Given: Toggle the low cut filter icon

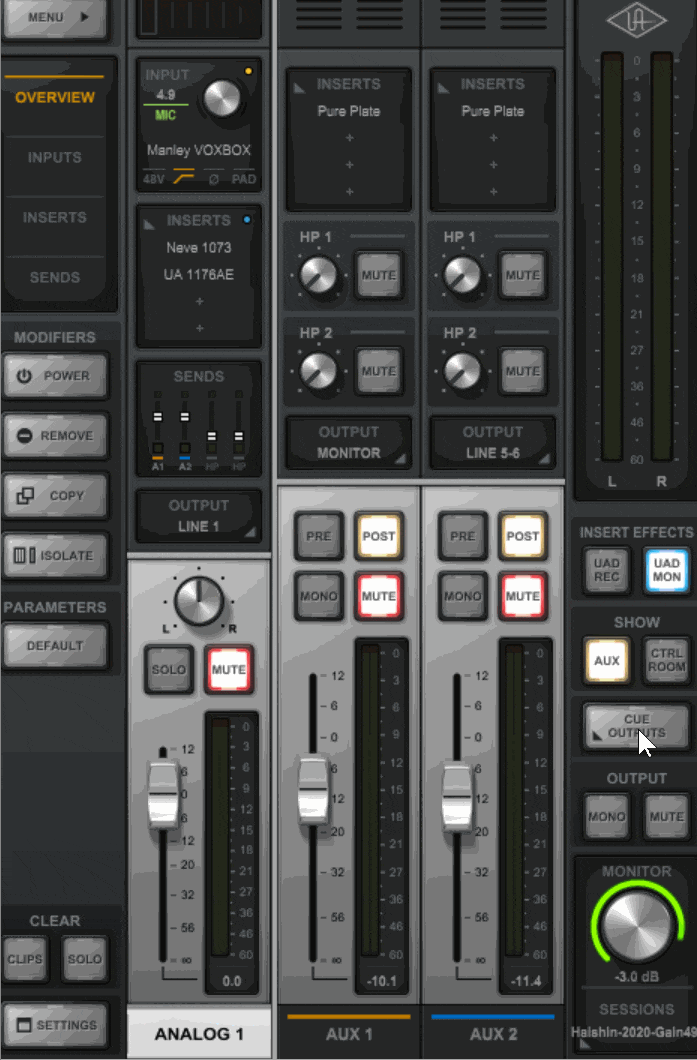Looking at the screenshot, I should [x=184, y=180].
